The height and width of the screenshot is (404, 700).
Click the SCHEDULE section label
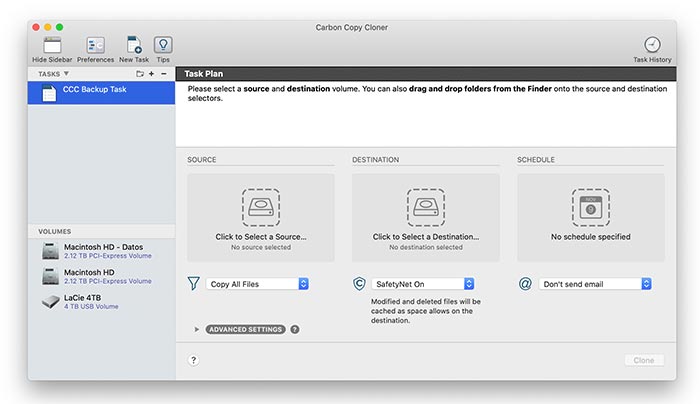(536, 159)
